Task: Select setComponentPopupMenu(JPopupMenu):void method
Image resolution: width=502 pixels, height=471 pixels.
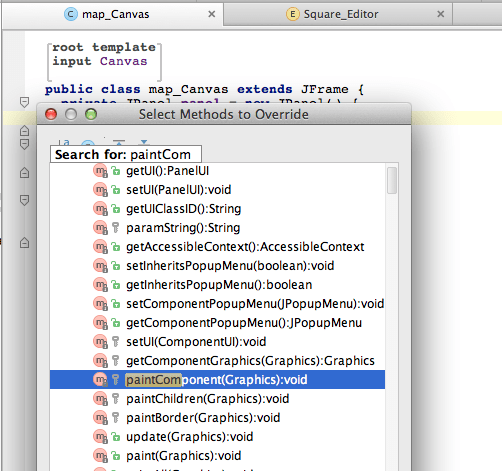Action: 217,304
